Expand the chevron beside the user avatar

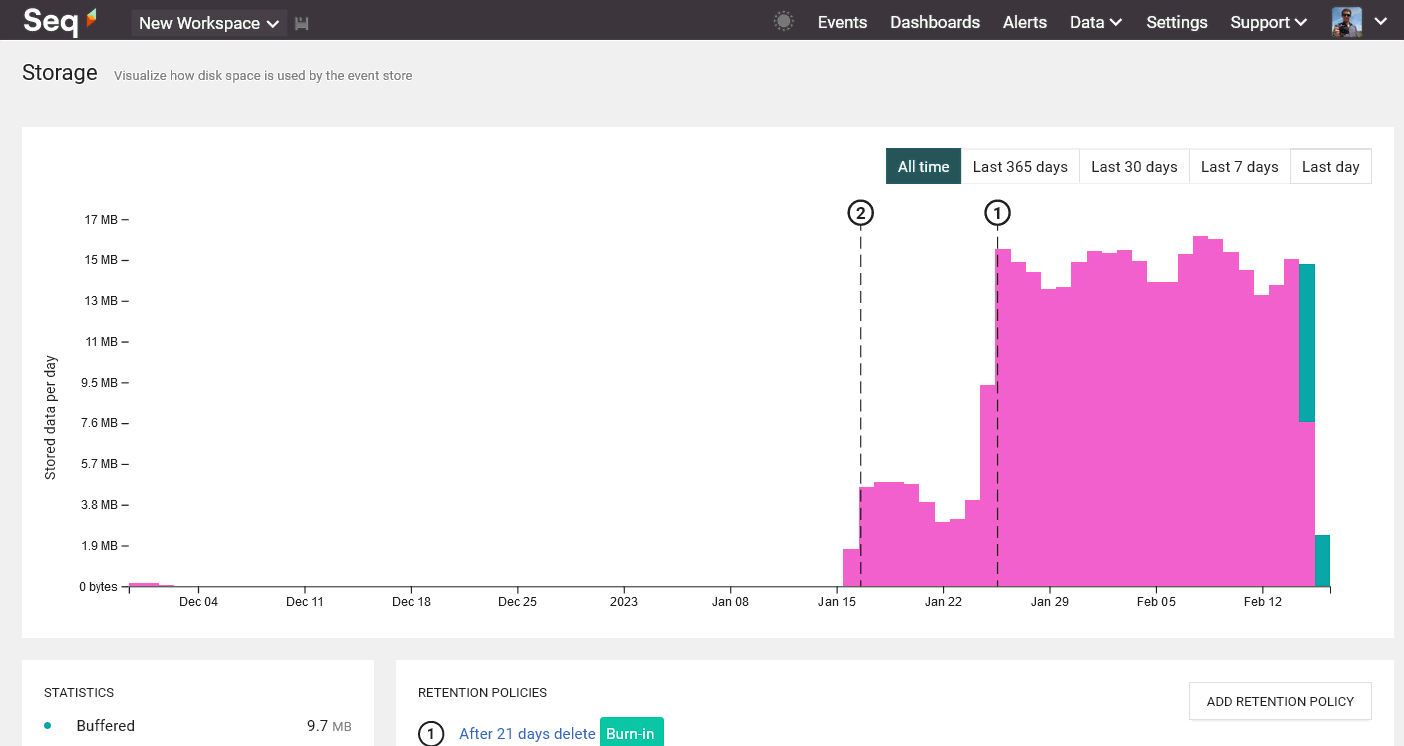(x=1381, y=22)
